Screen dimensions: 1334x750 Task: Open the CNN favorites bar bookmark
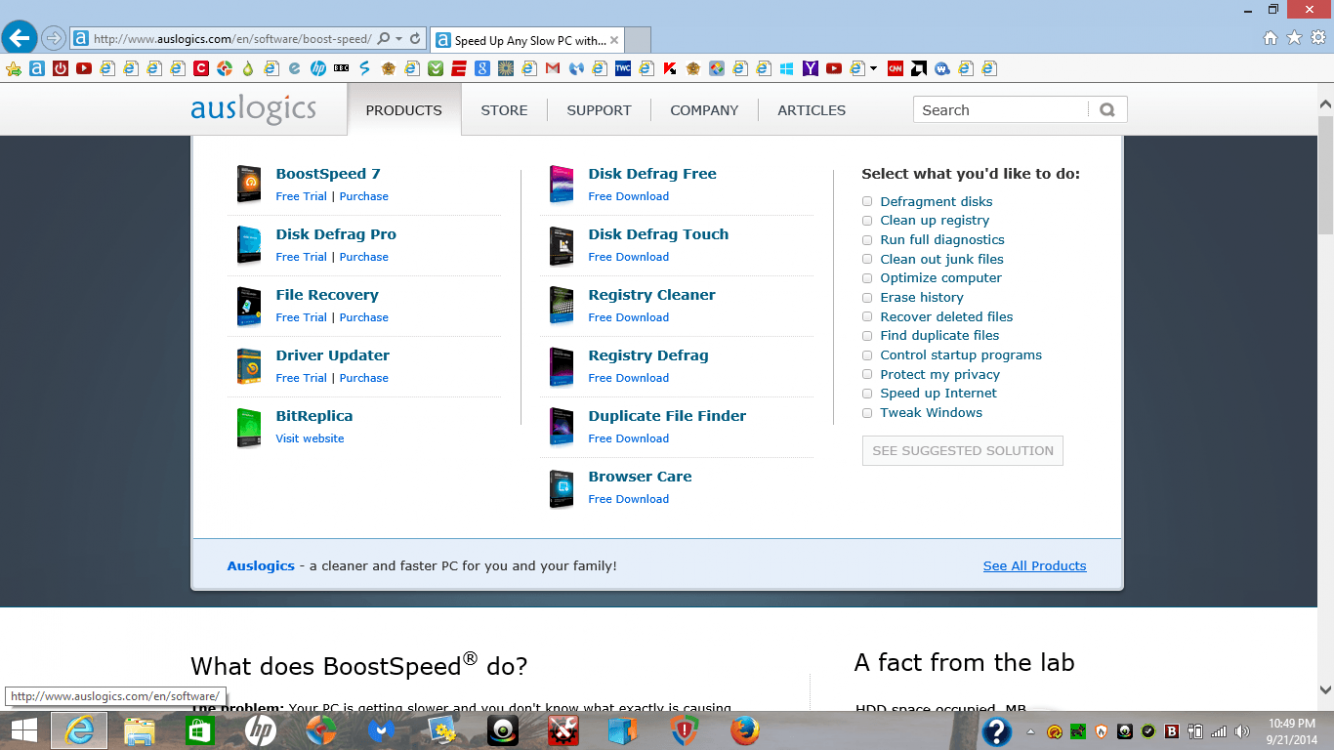895,69
